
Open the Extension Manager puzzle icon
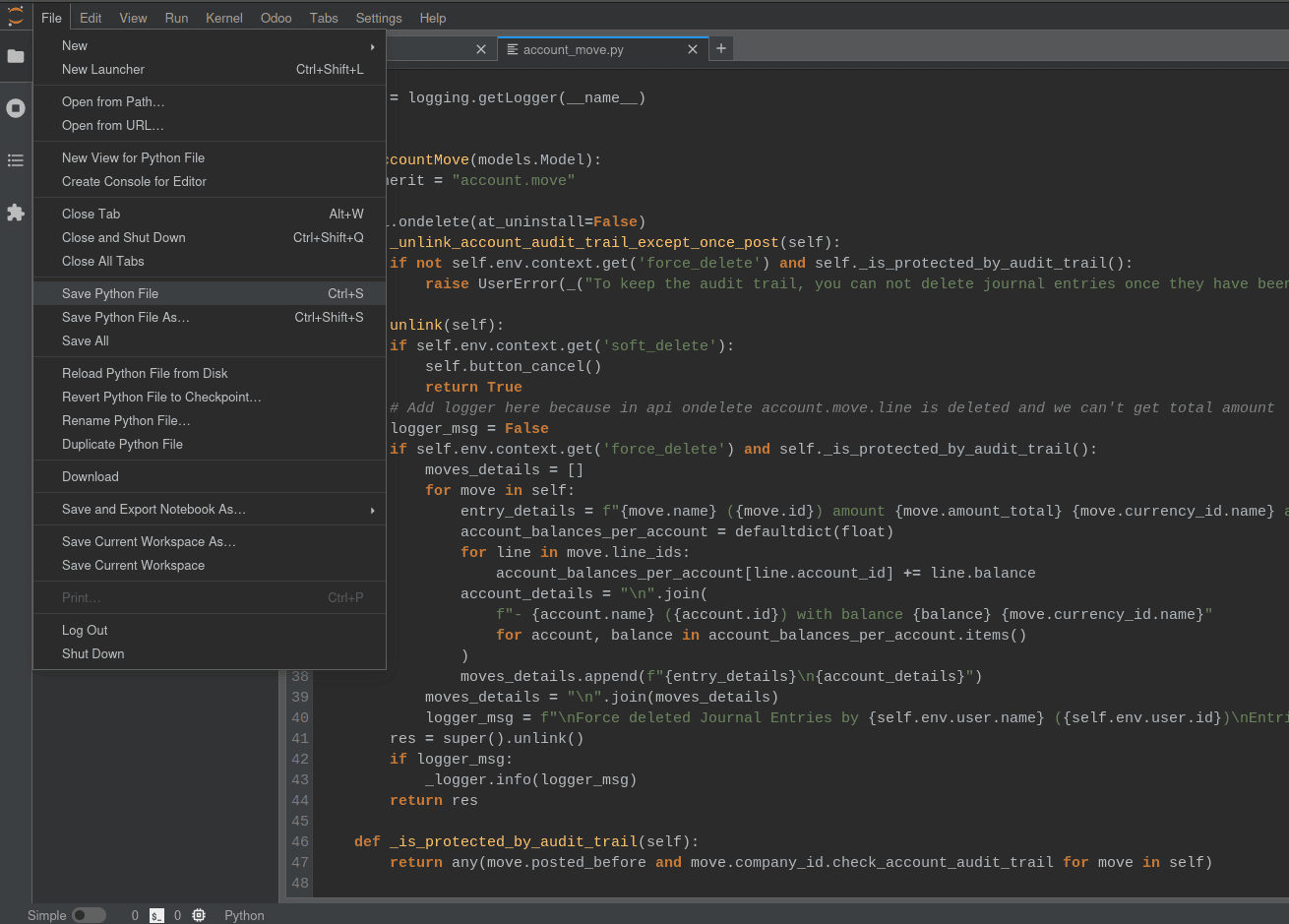16,213
